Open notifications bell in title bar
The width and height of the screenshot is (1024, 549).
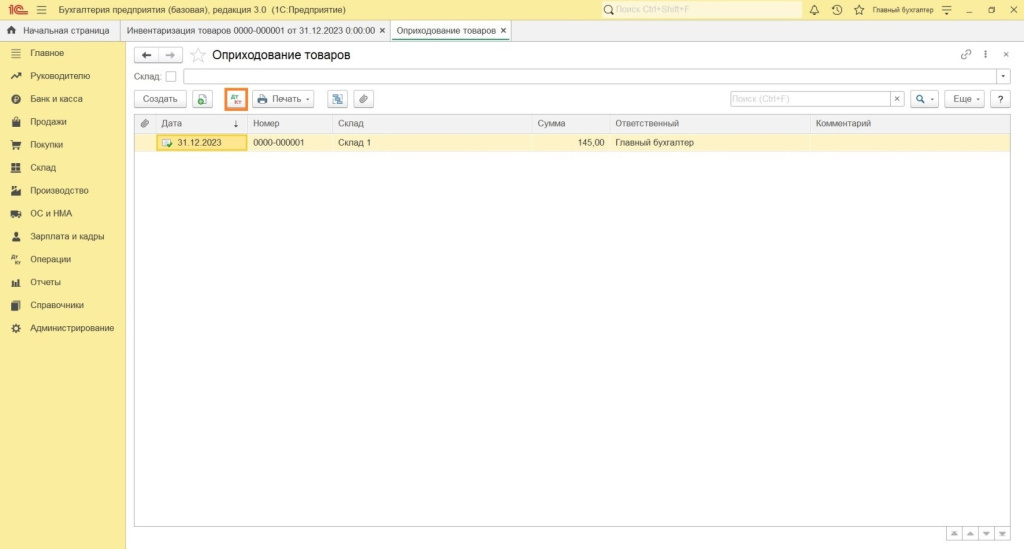pos(814,10)
